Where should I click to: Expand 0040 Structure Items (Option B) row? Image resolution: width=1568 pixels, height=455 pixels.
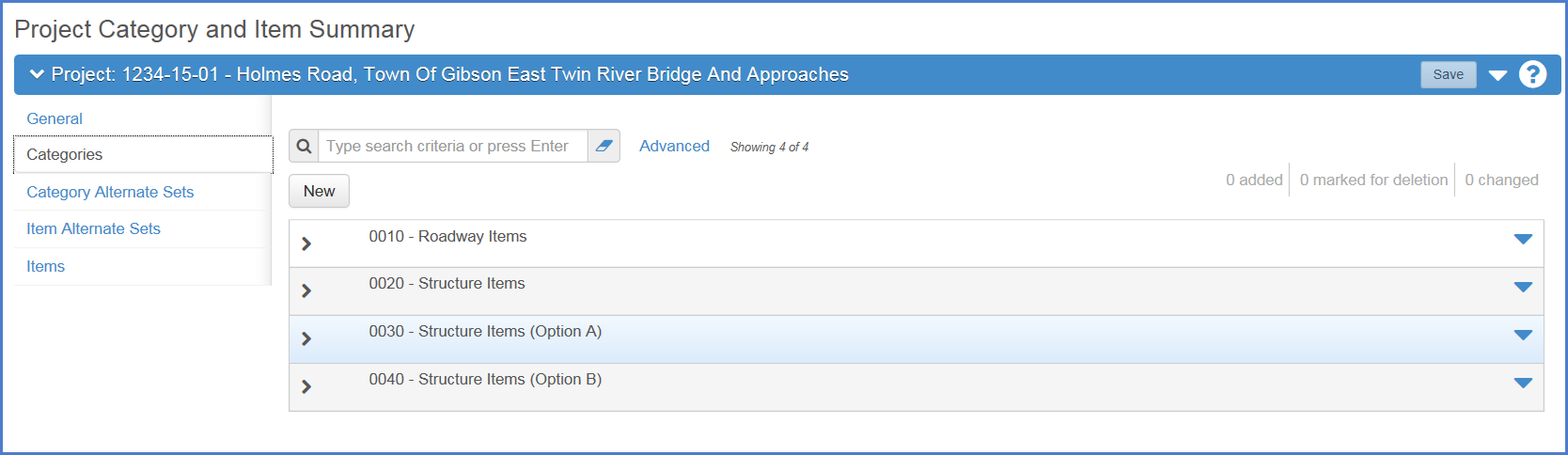click(306, 386)
